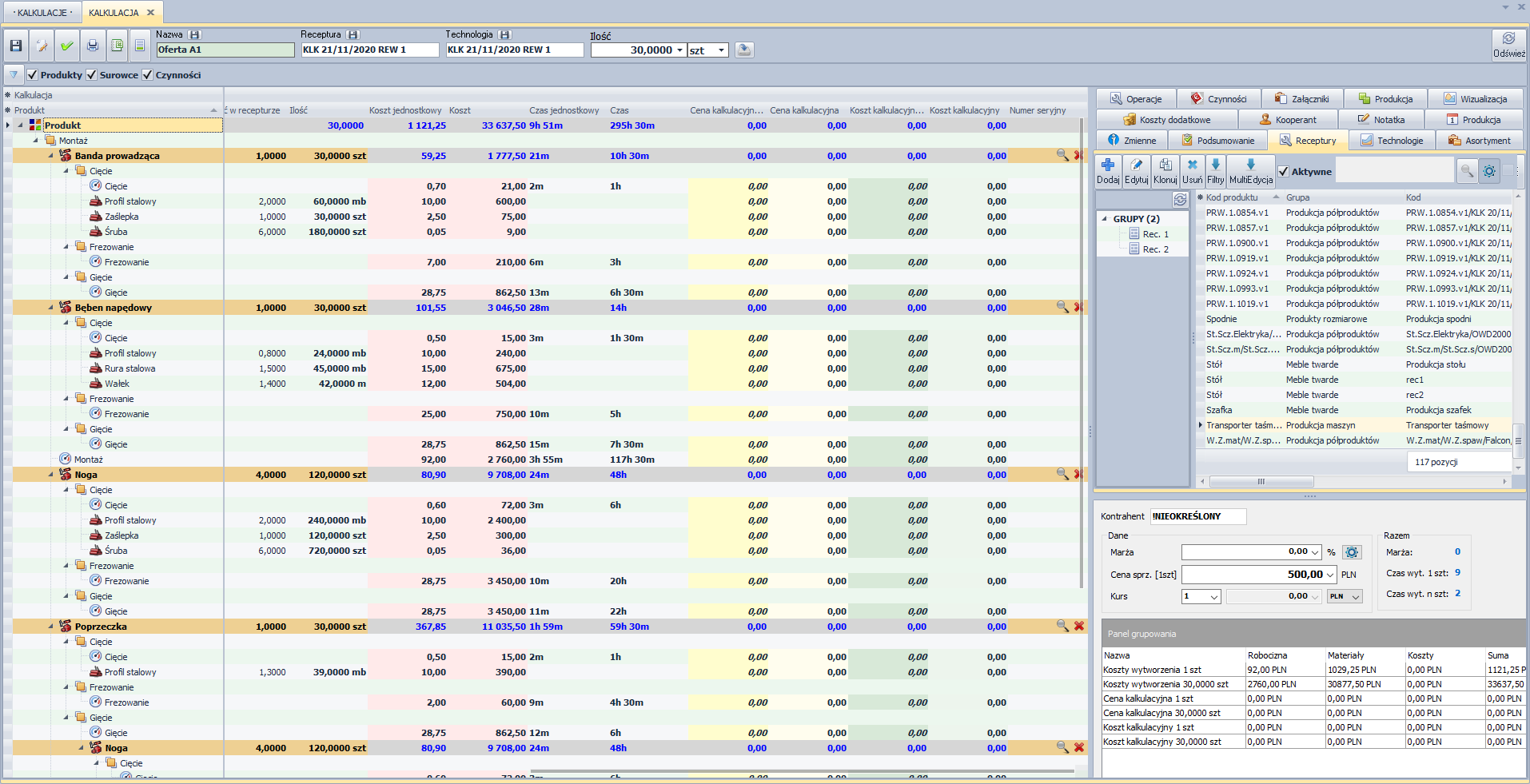Toggle the Surowce checkbox
1530x784 pixels.
click(92, 75)
